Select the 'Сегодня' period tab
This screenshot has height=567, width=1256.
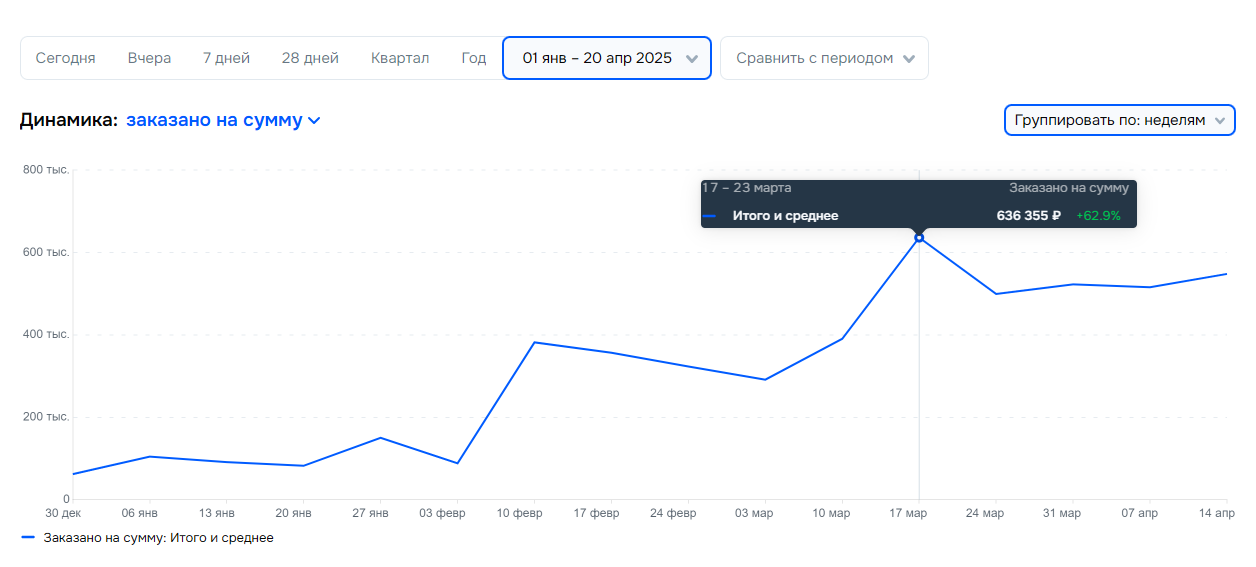point(66,58)
